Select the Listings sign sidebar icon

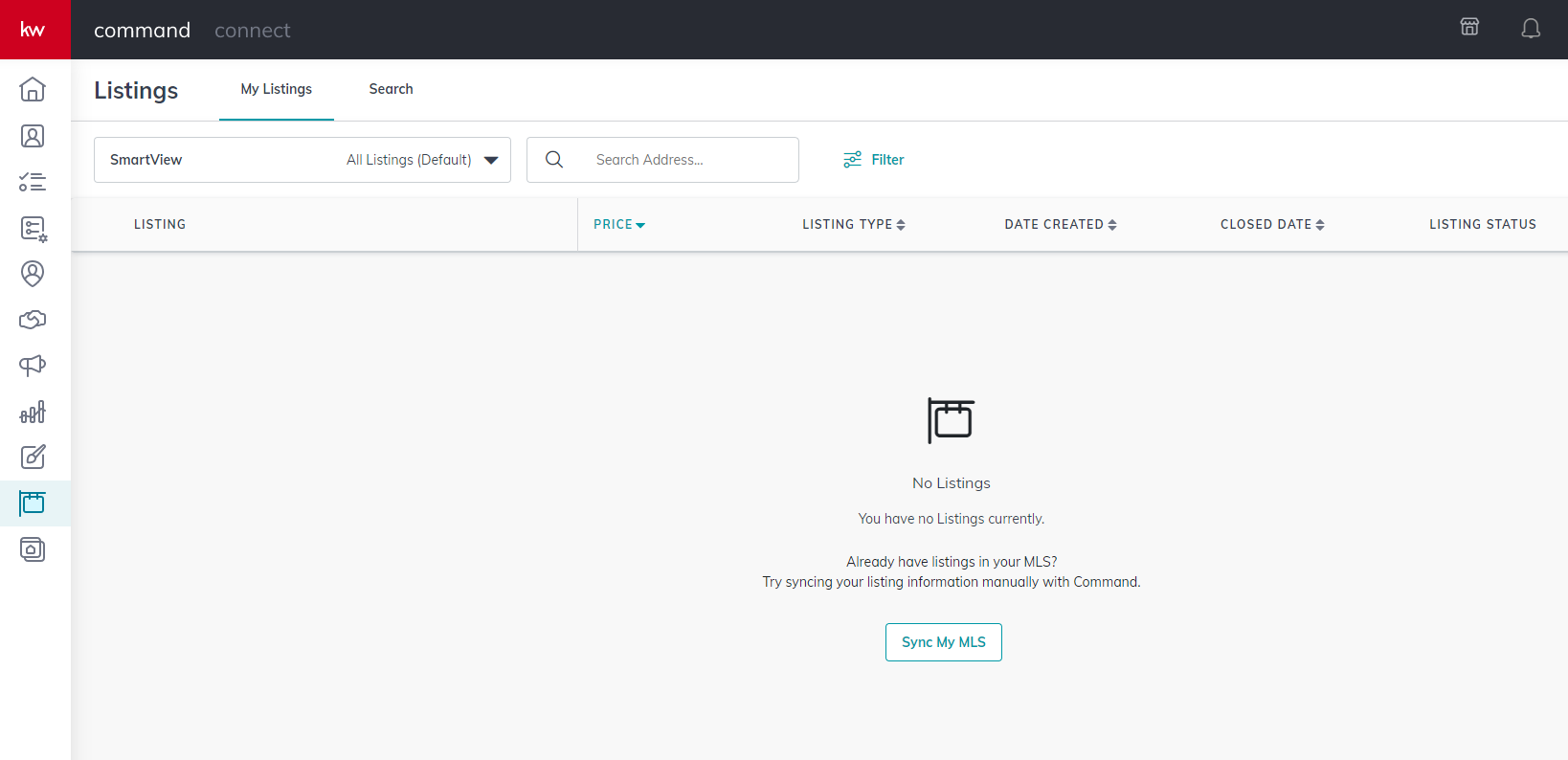click(x=33, y=503)
